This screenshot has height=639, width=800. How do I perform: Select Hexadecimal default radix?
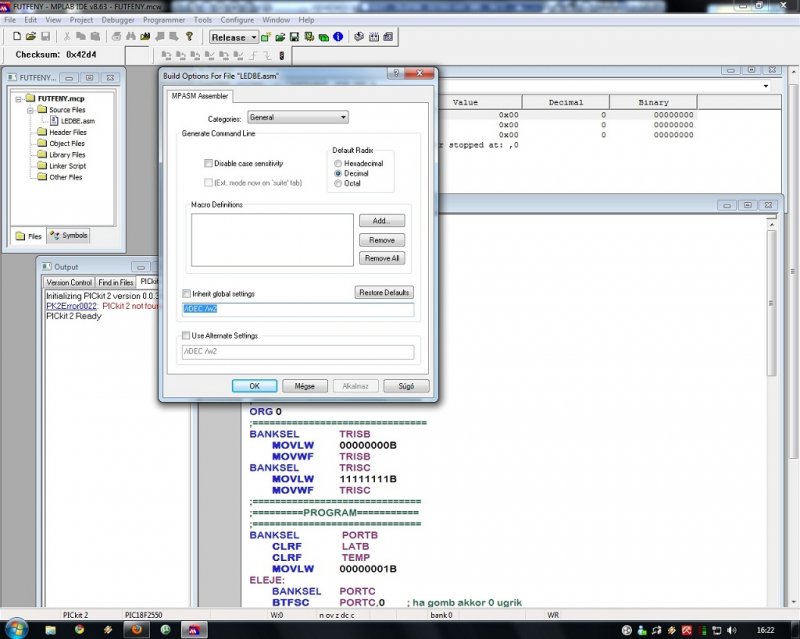[338, 163]
